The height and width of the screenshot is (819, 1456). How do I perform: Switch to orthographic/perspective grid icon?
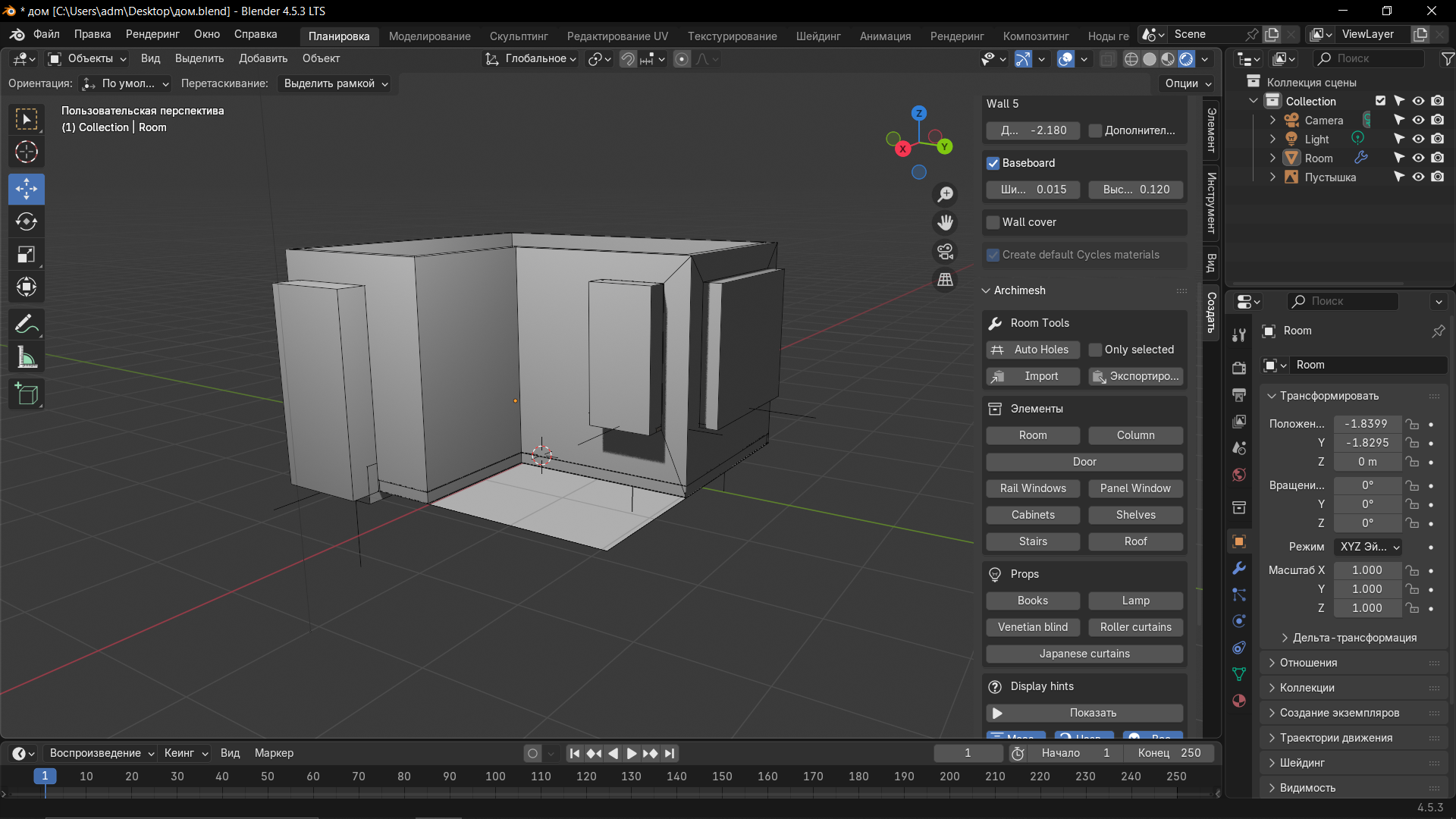pyautogui.click(x=945, y=280)
